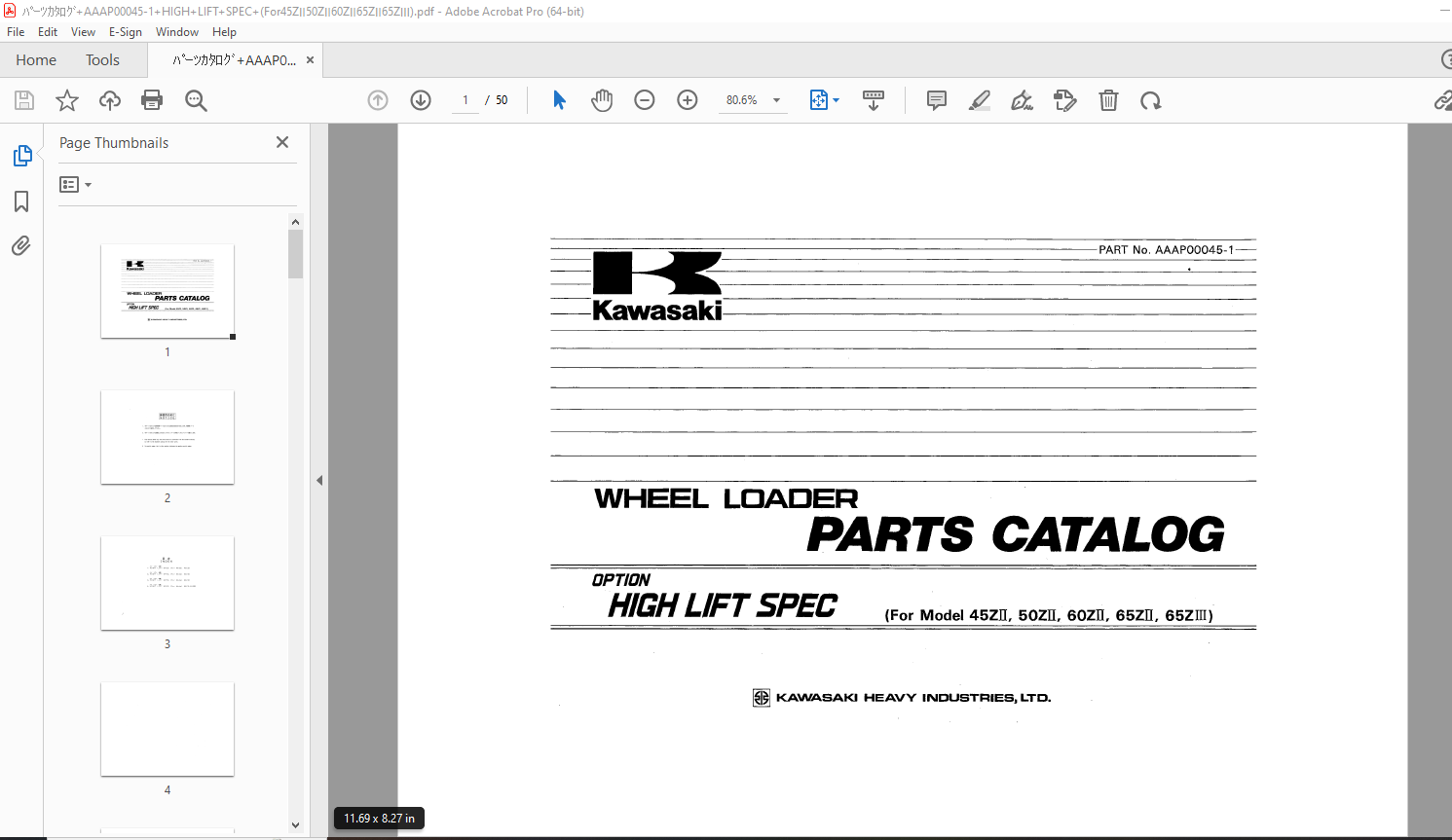The image size is (1452, 840).
Task: Close the PDF document tab
Action: click(310, 60)
